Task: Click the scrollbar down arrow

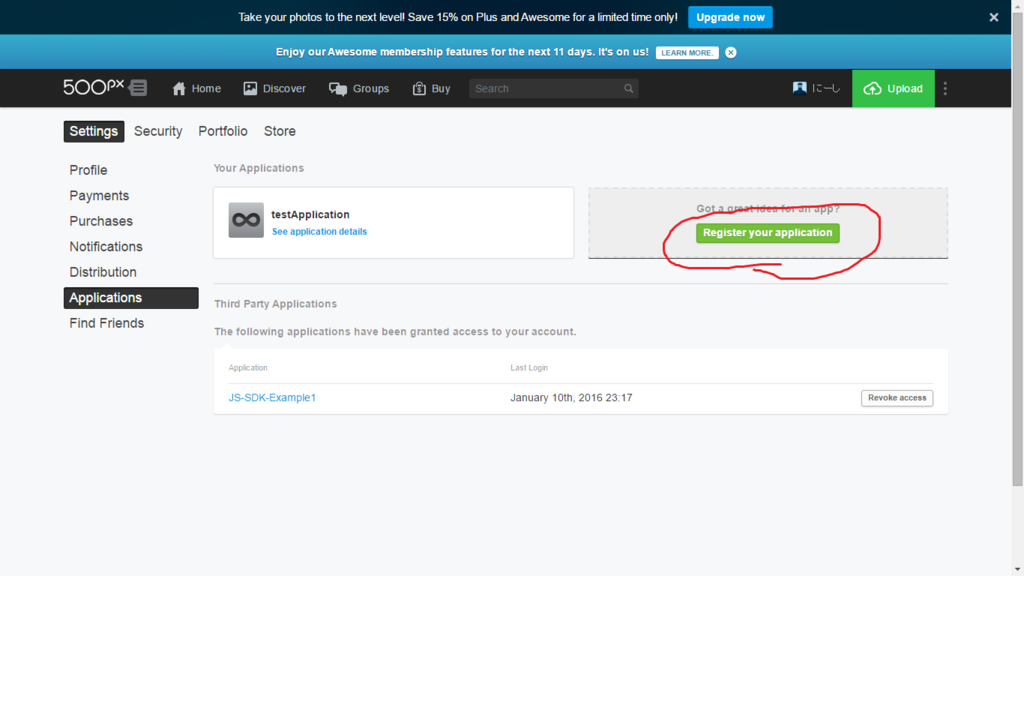Action: [1017, 569]
